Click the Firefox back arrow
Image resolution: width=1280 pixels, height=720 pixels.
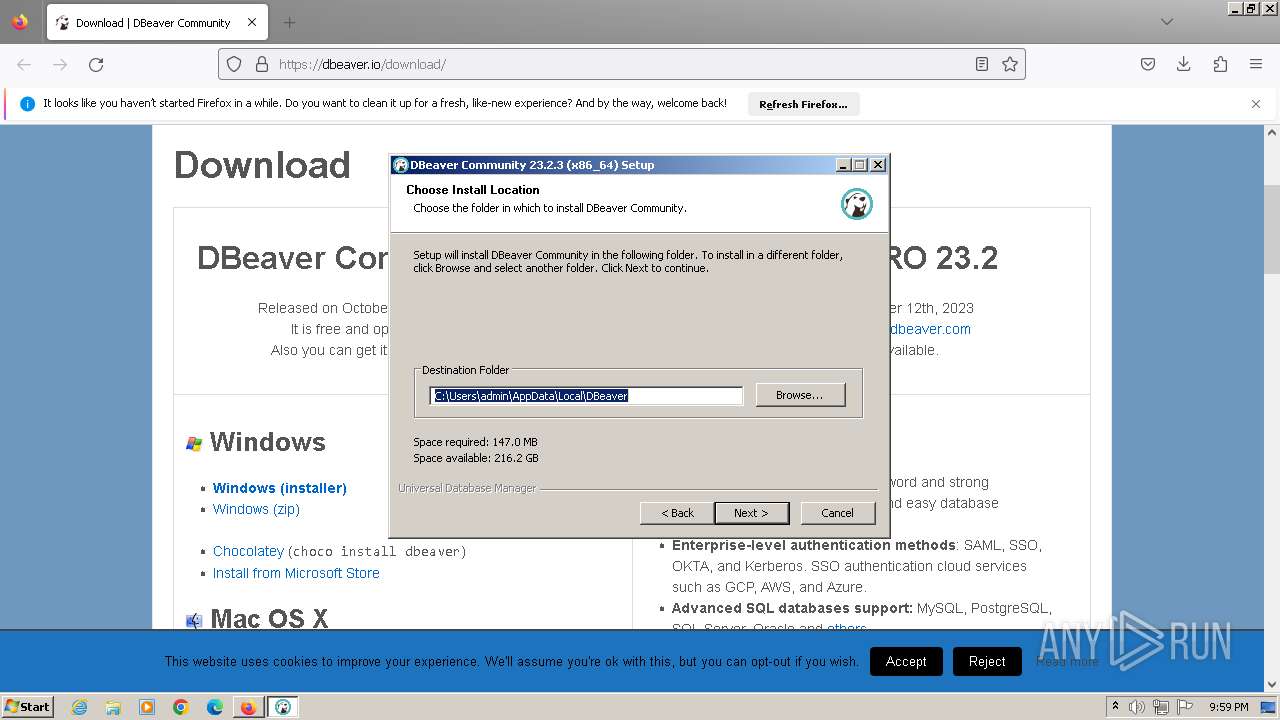[24, 64]
